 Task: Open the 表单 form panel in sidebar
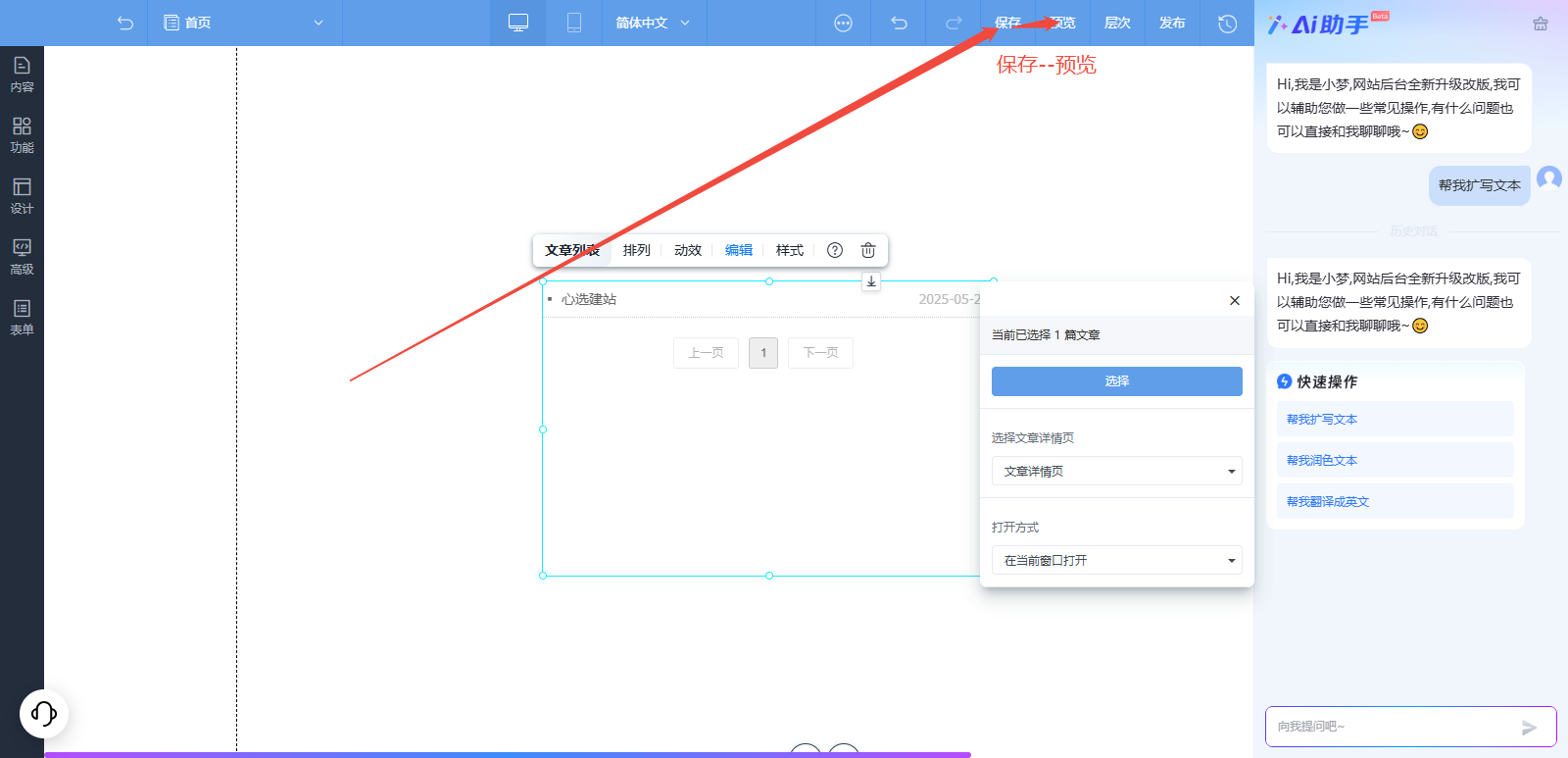[x=22, y=318]
